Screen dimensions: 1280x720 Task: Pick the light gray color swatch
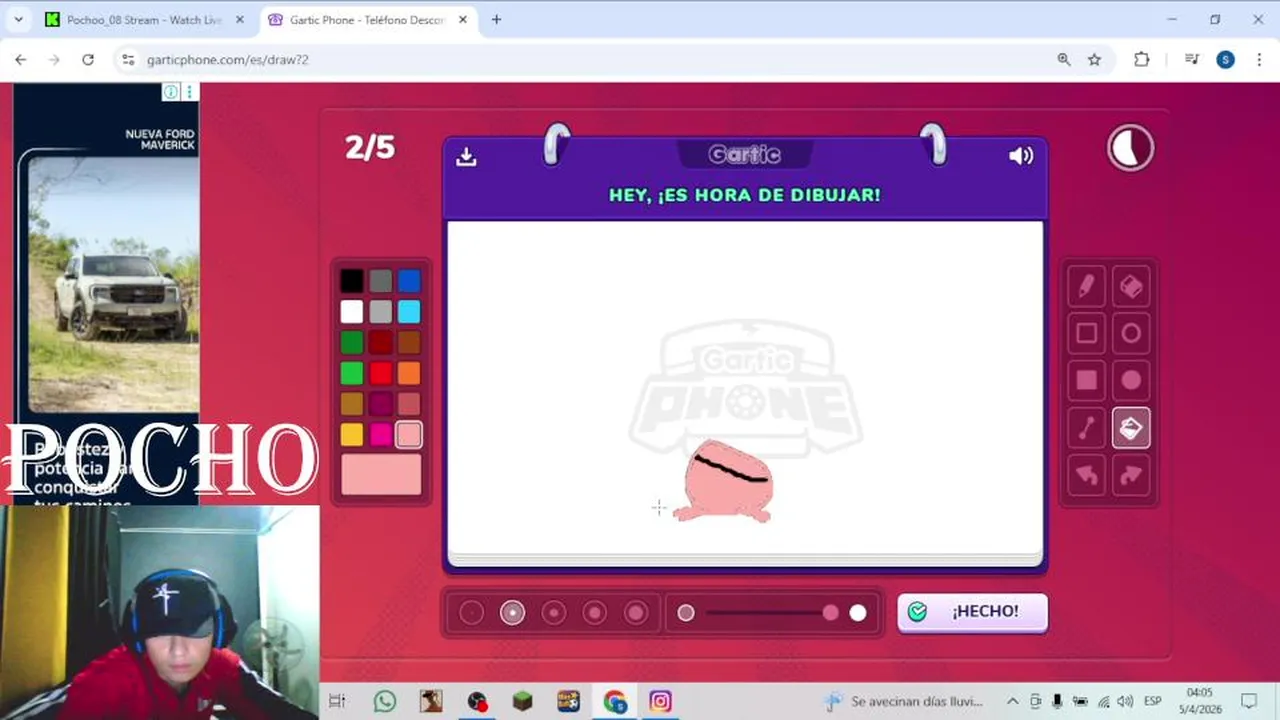click(x=380, y=312)
